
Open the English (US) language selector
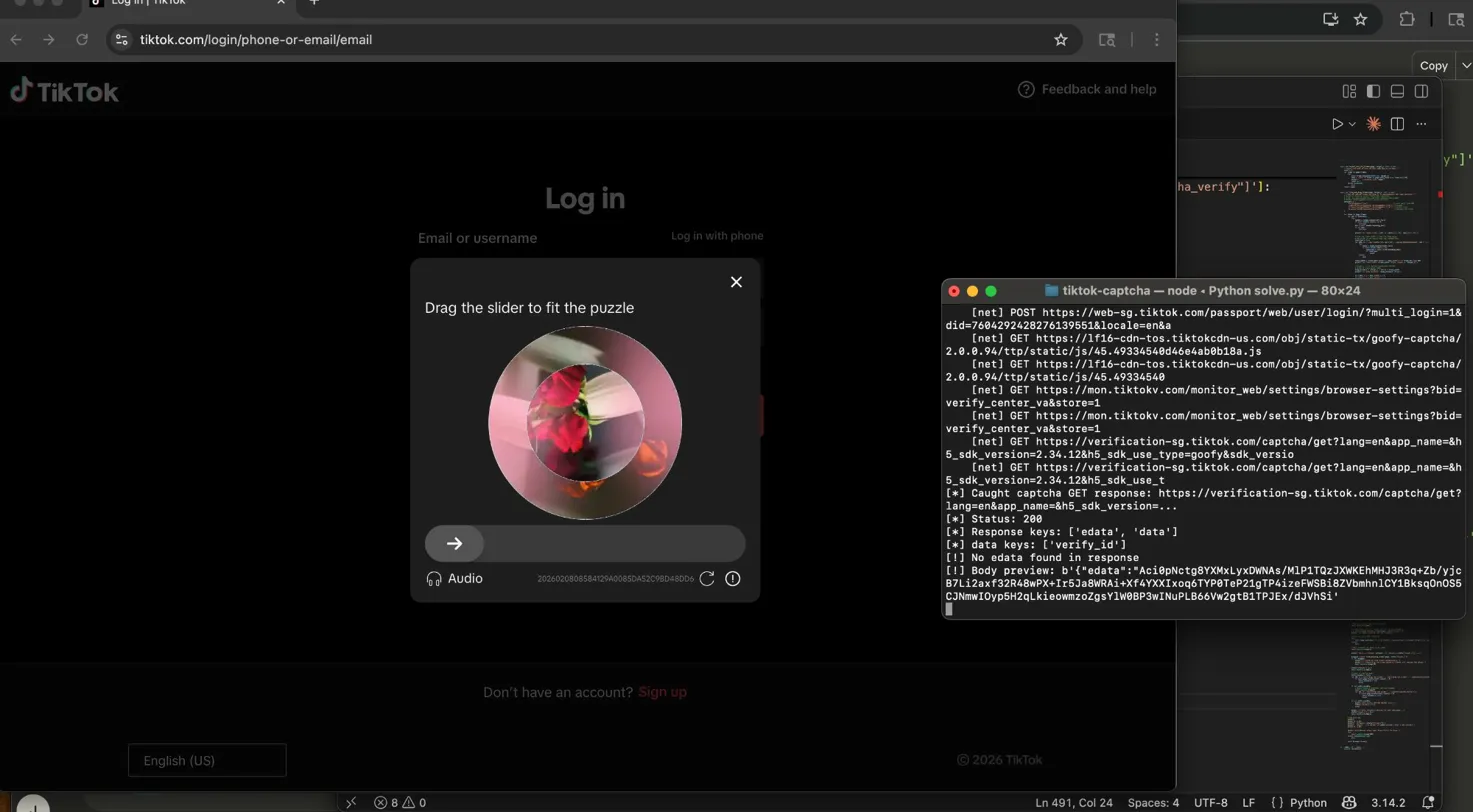point(206,760)
